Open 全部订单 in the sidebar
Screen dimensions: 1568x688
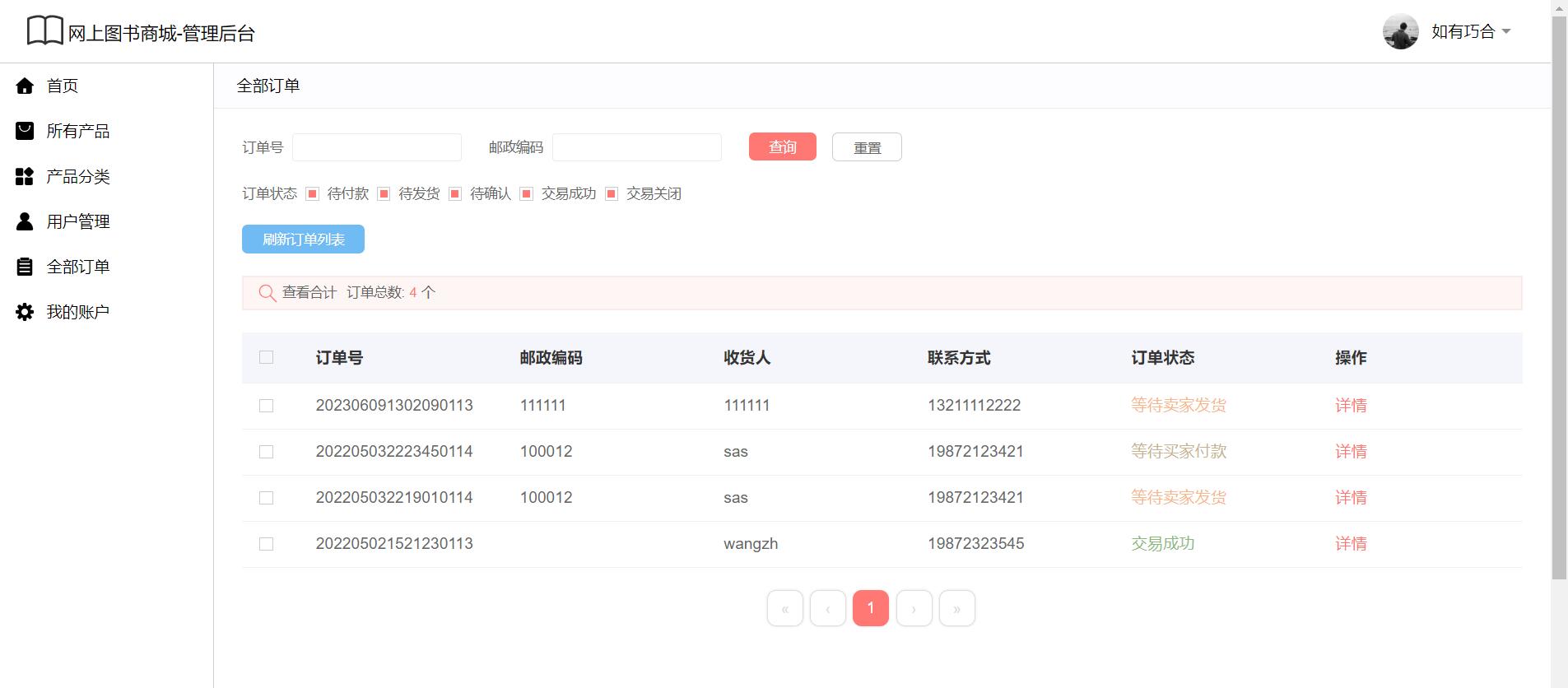click(78, 267)
